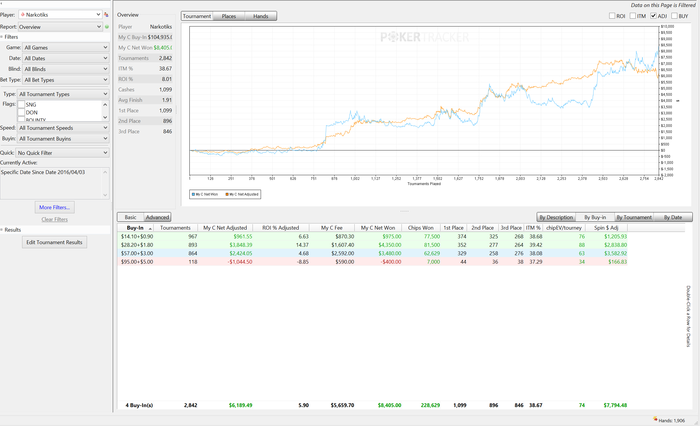The image size is (700, 426).
Task: Sort by the My C Fee column header
Action: 332,228
